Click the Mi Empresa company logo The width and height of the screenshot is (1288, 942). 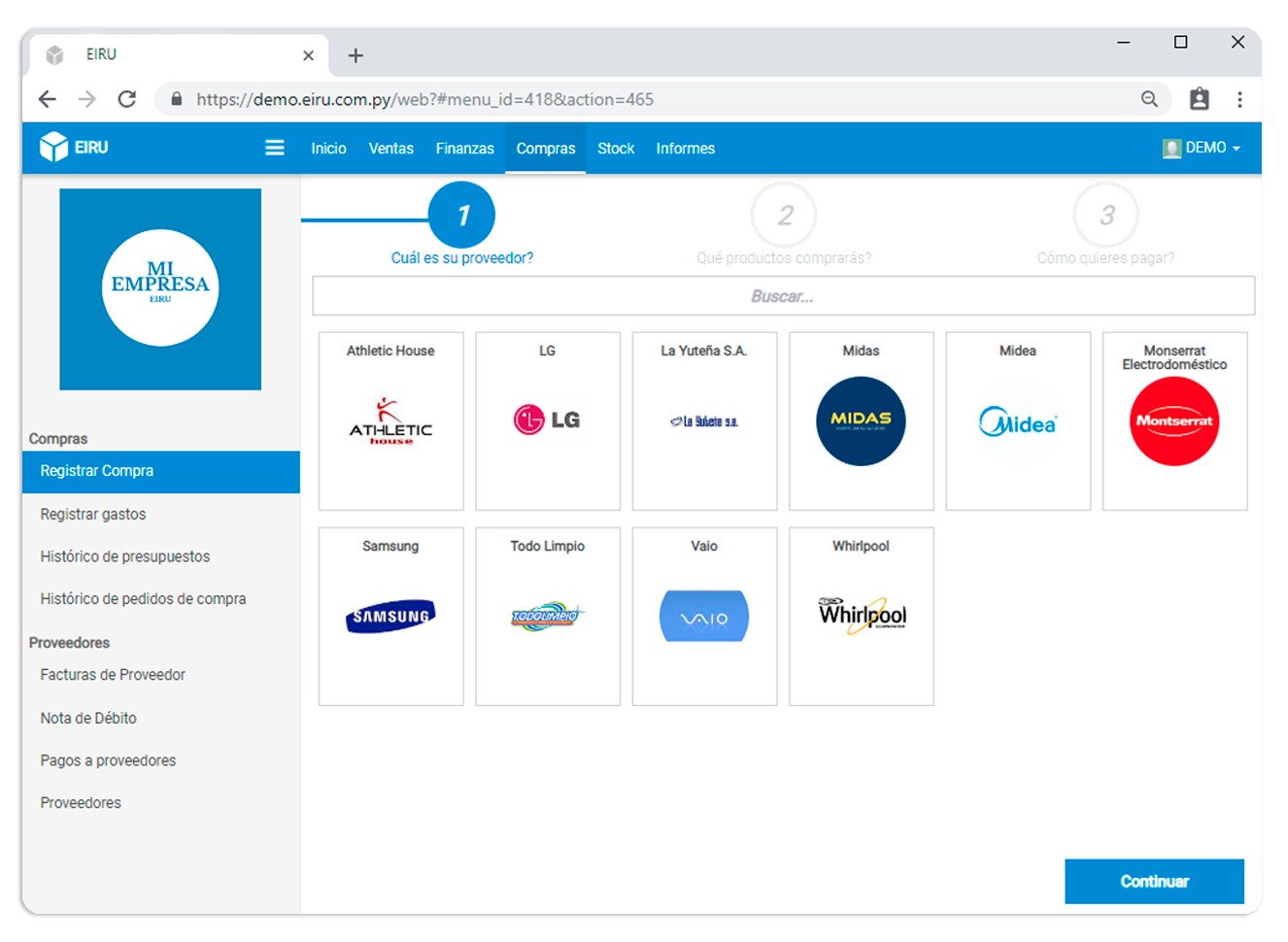click(160, 288)
